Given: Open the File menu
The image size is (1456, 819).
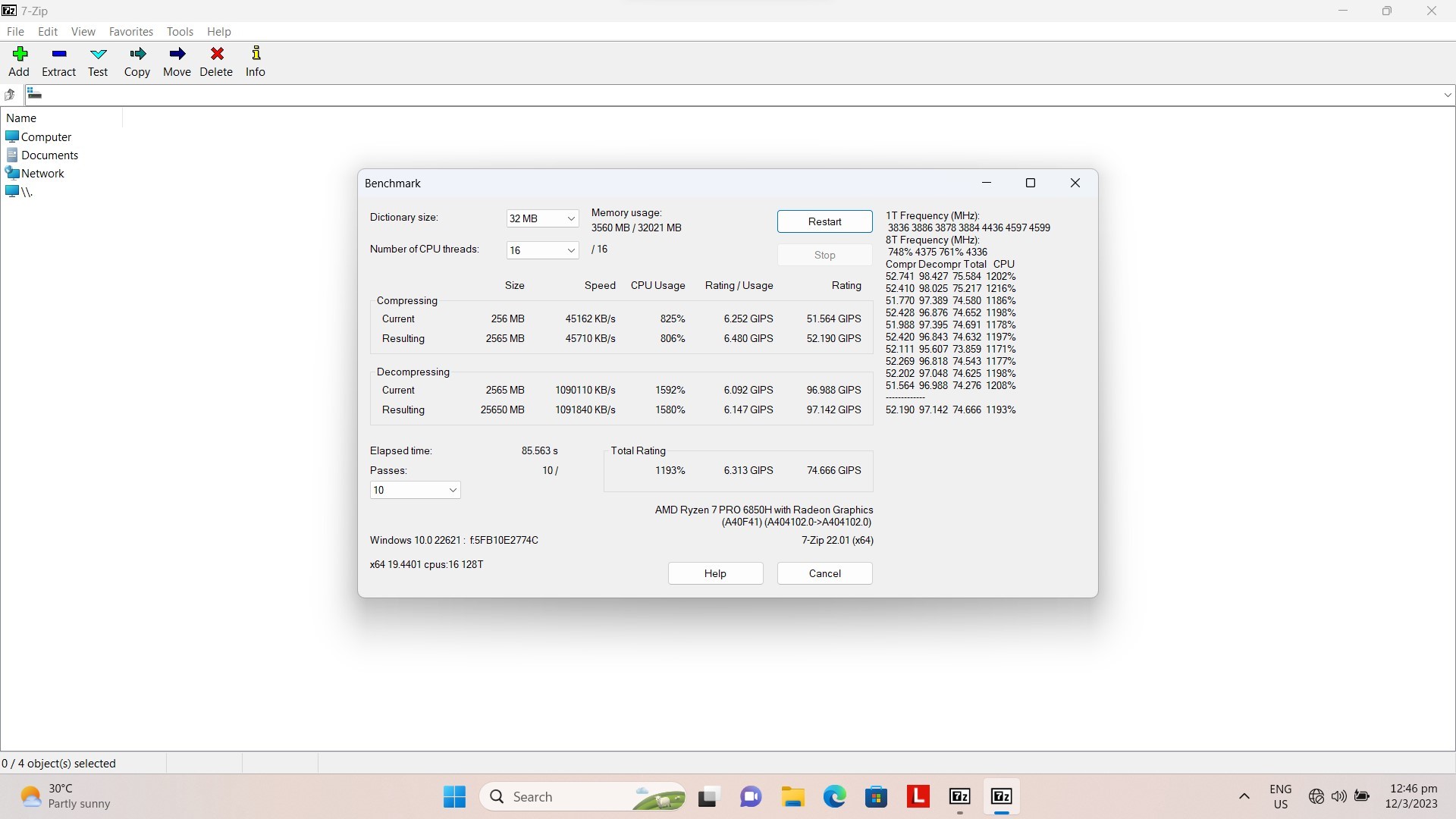Looking at the screenshot, I should pos(15,32).
